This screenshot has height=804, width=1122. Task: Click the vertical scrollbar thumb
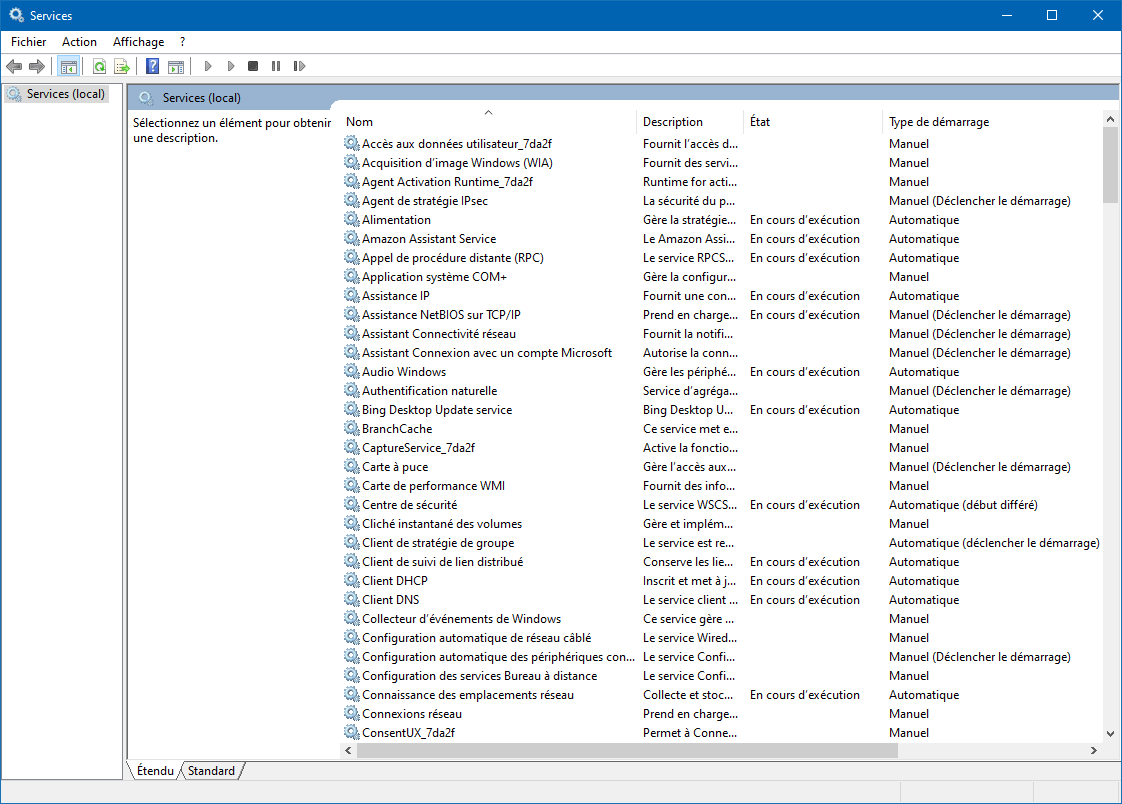(1111, 165)
